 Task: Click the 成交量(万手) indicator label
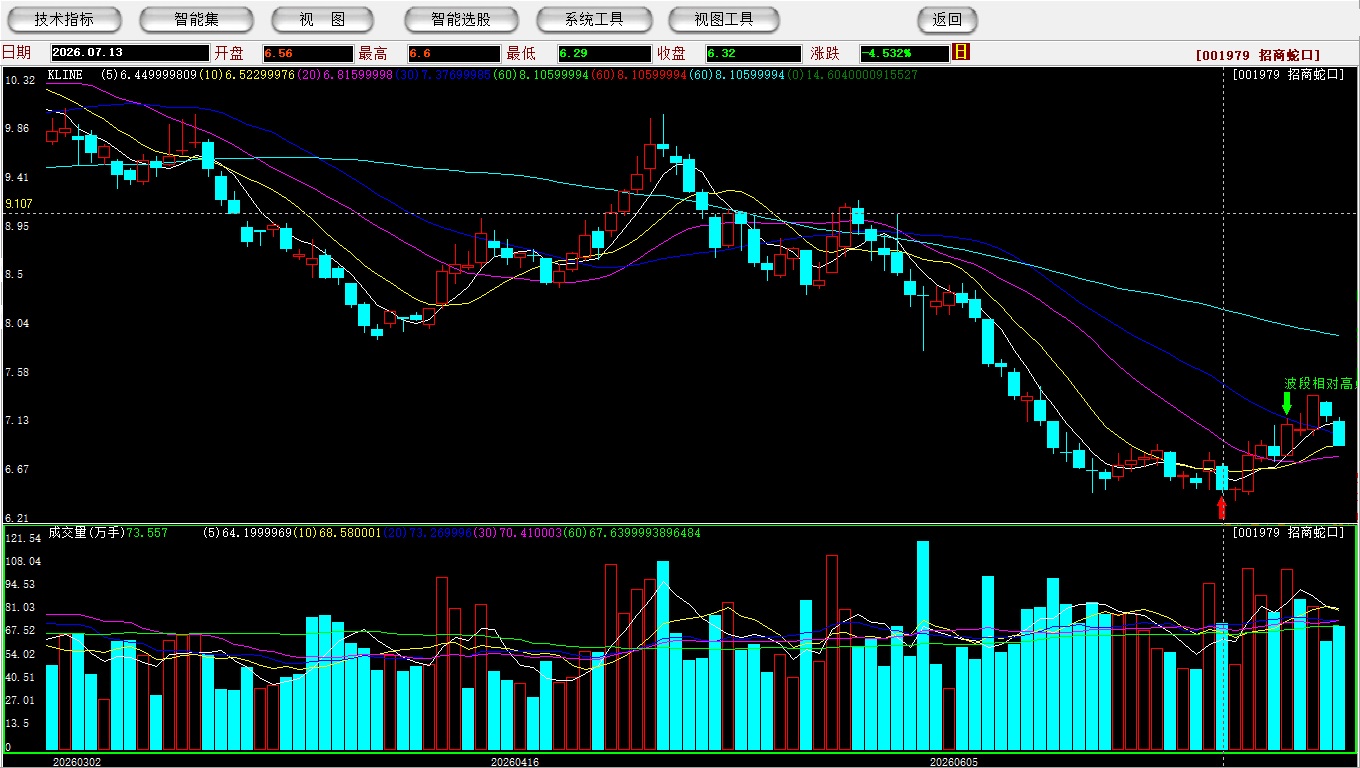[x=87, y=533]
